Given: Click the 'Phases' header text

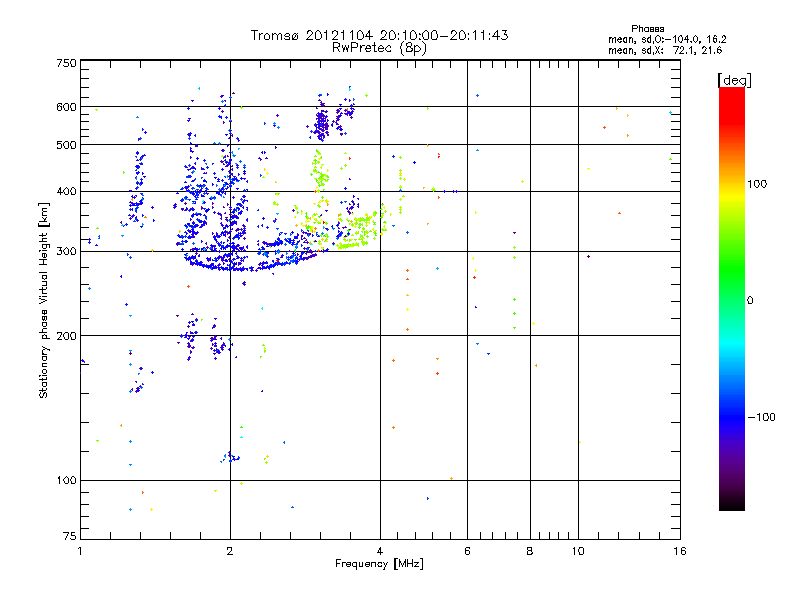Looking at the screenshot, I should click(x=647, y=29).
